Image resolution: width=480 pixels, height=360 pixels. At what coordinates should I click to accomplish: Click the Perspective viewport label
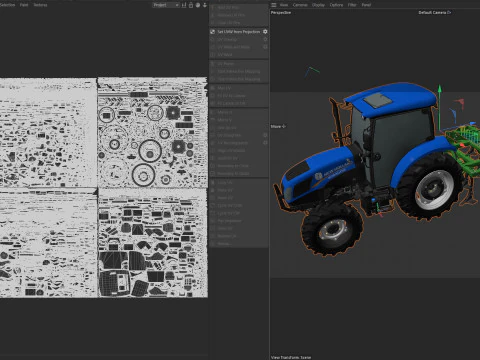[281, 12]
